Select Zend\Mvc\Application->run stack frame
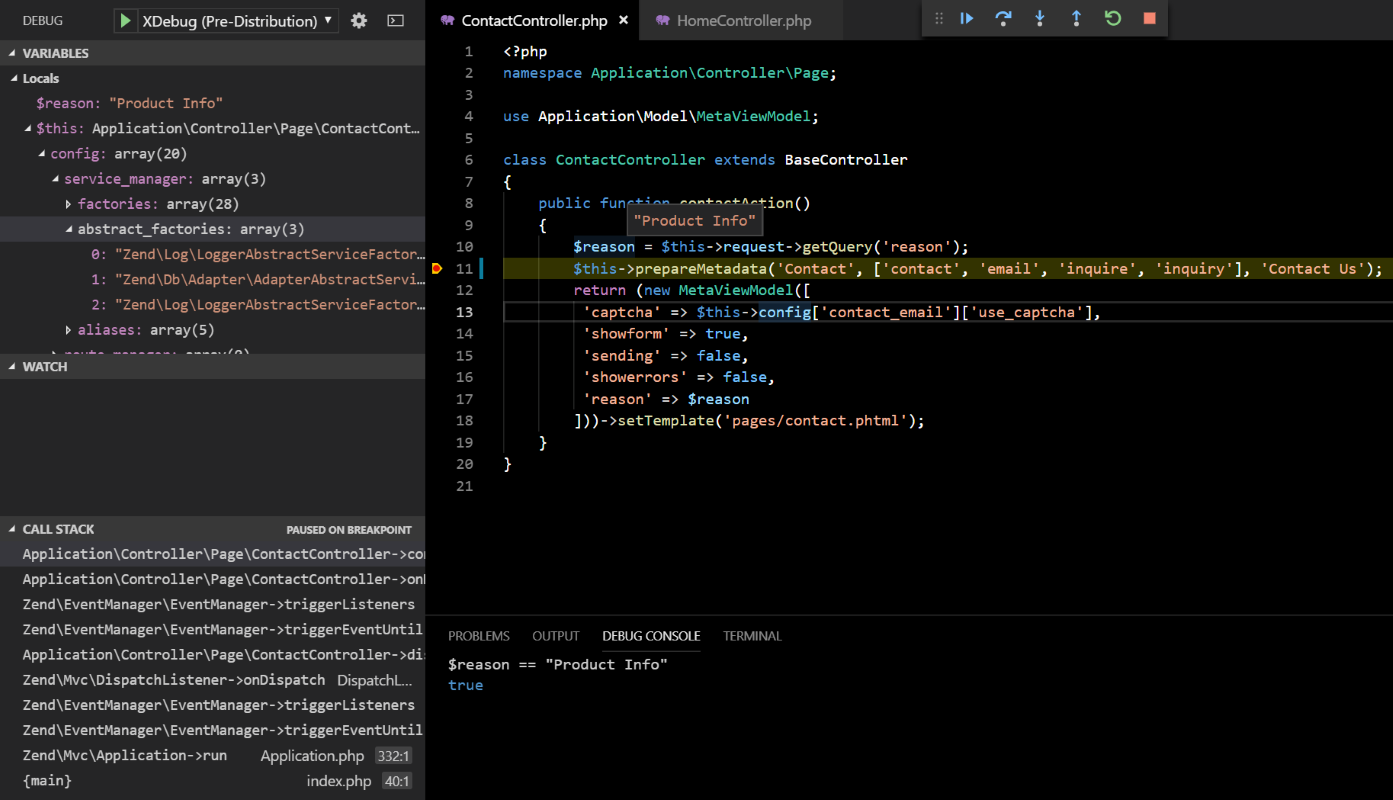 125,755
